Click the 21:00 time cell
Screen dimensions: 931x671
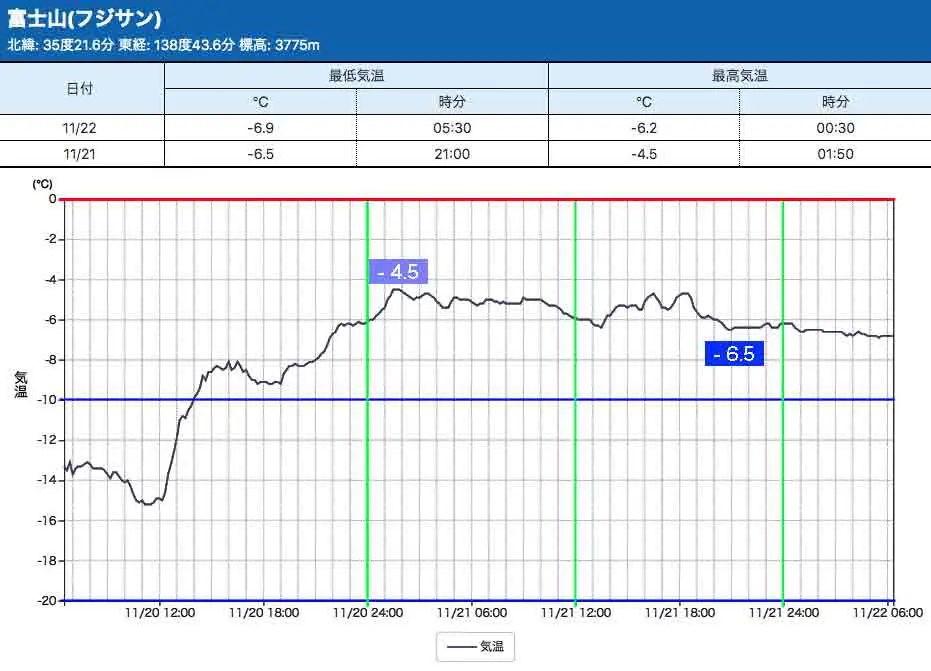(452, 154)
